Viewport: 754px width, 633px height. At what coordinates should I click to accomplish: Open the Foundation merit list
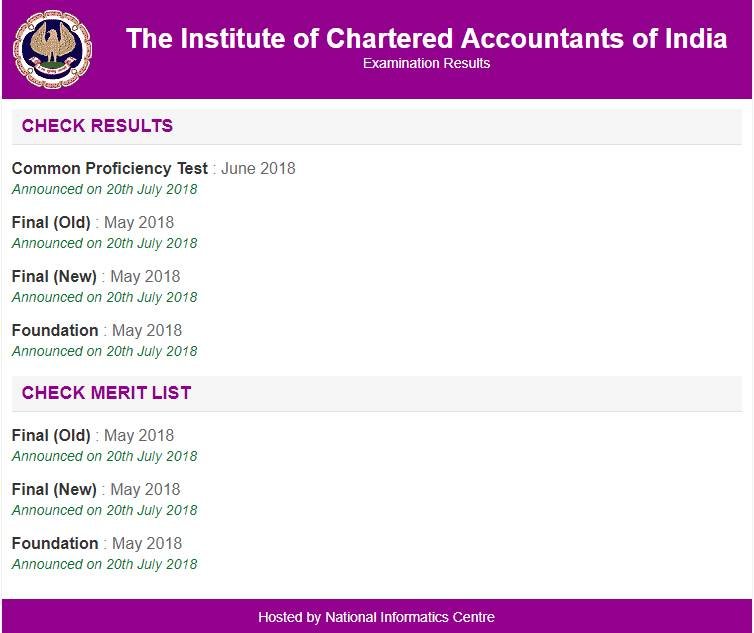(x=96, y=543)
